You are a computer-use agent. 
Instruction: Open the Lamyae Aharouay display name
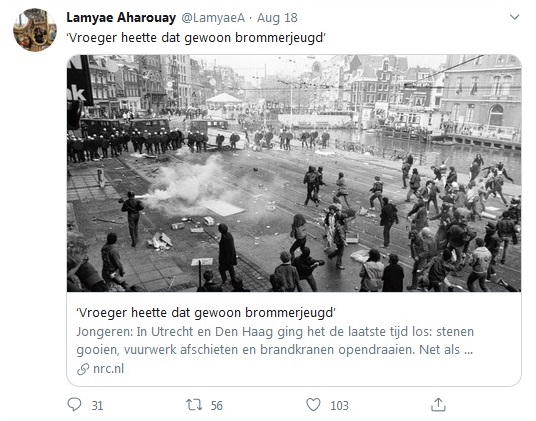[121, 17]
